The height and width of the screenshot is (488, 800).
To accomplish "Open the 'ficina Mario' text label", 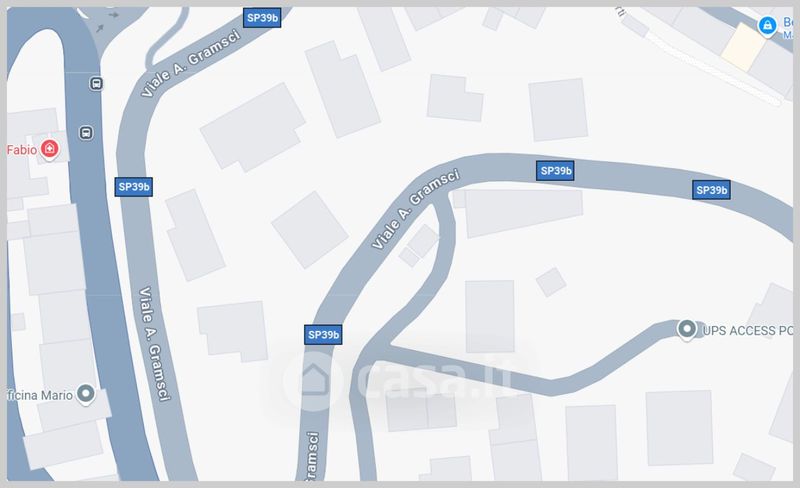I will (40, 395).
